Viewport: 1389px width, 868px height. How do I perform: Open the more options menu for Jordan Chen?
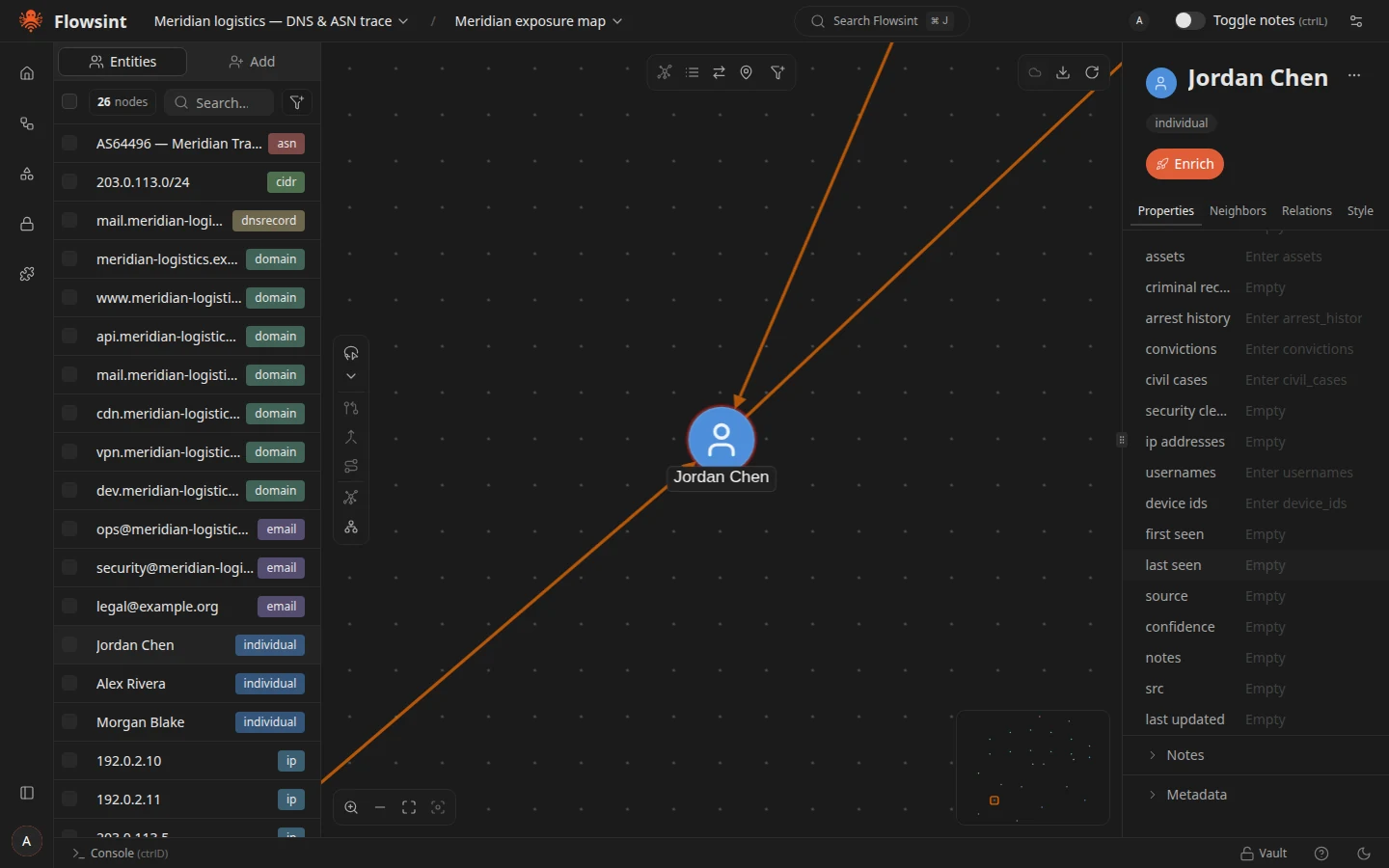(1354, 75)
